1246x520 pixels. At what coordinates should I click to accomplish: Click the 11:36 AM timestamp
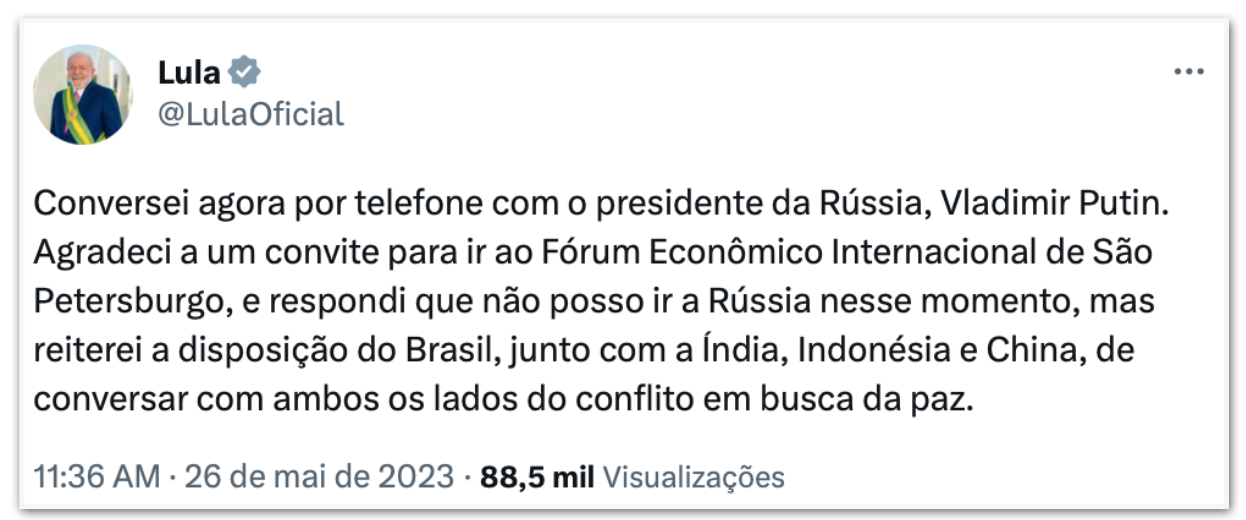point(96,477)
